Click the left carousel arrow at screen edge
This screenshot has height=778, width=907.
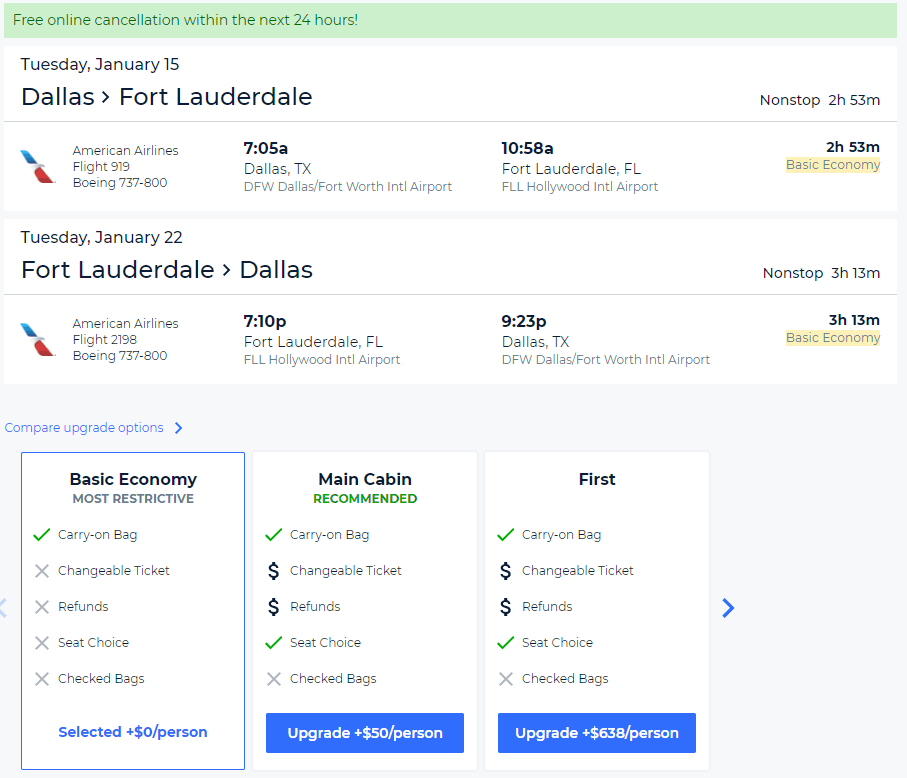pos(3,607)
